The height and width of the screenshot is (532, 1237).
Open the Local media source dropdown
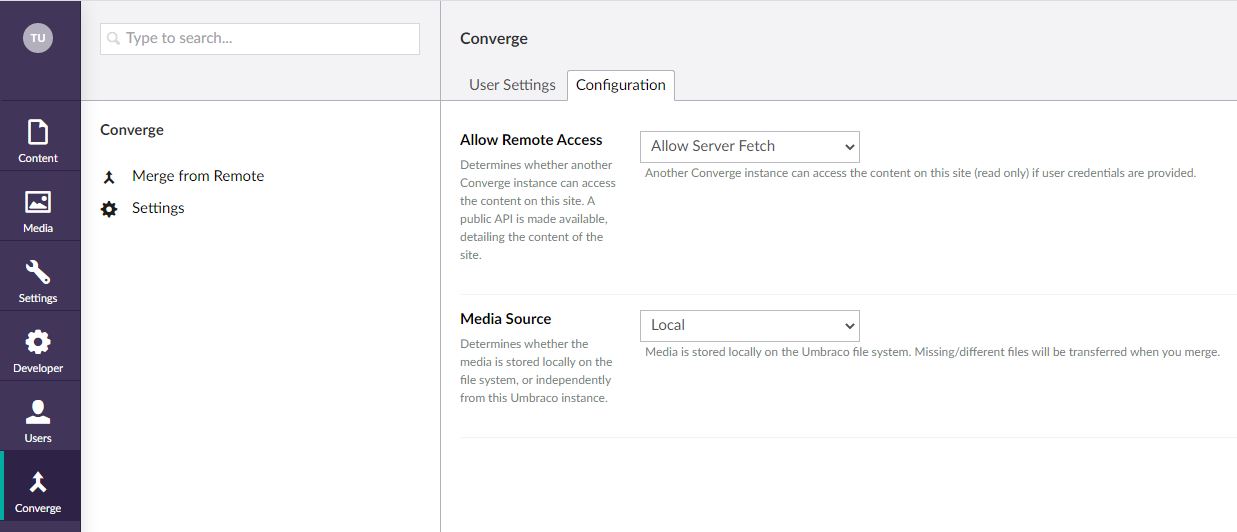point(750,325)
